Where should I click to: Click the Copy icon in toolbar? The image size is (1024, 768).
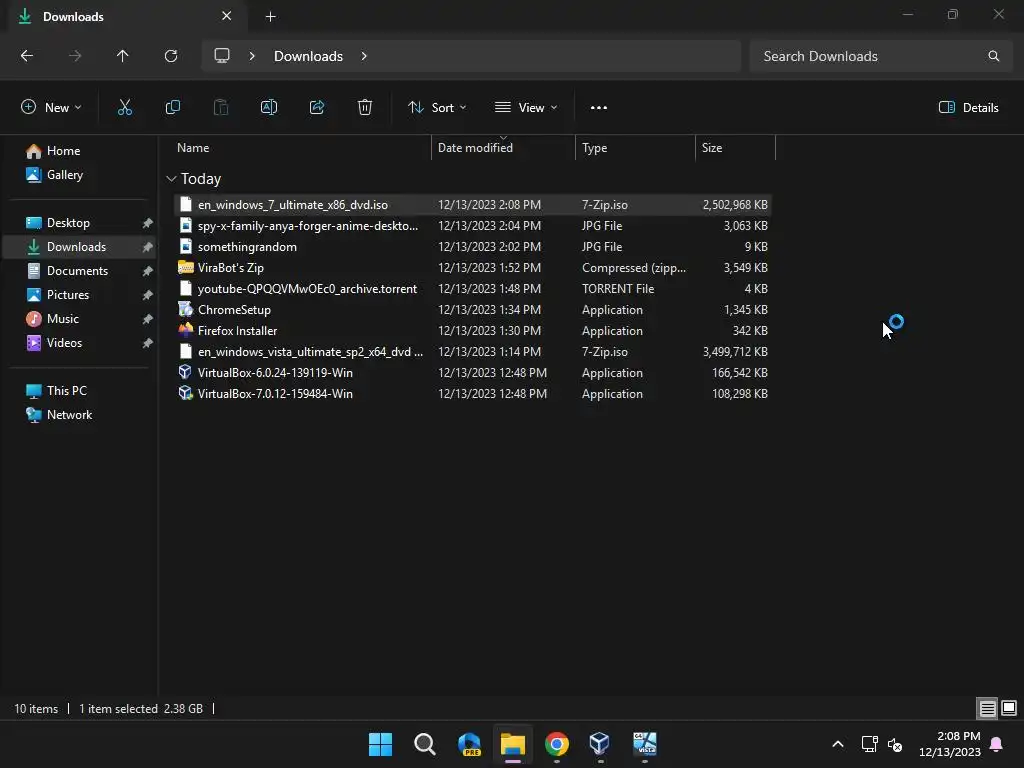[x=172, y=108]
